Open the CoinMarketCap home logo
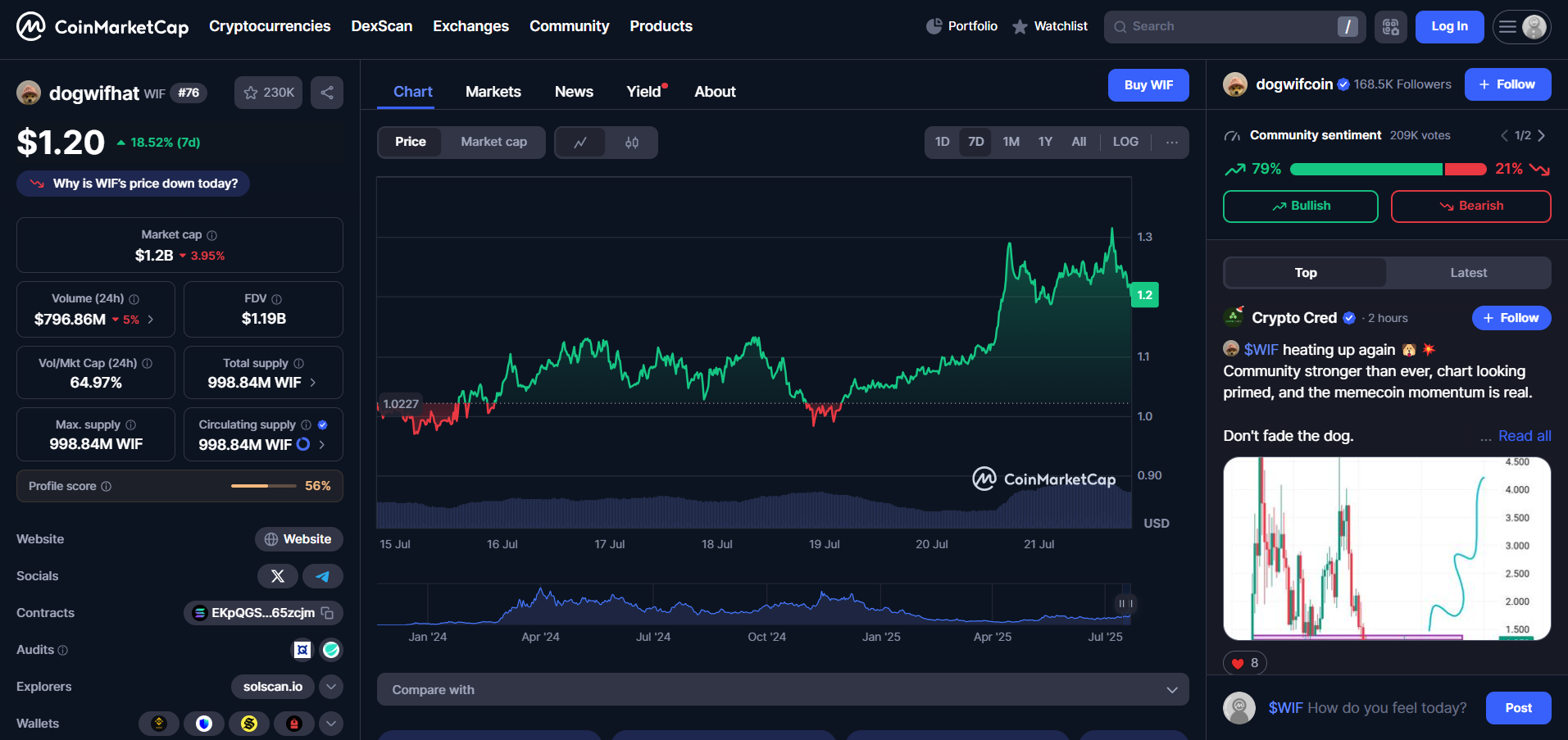The image size is (1568, 740). point(102,26)
